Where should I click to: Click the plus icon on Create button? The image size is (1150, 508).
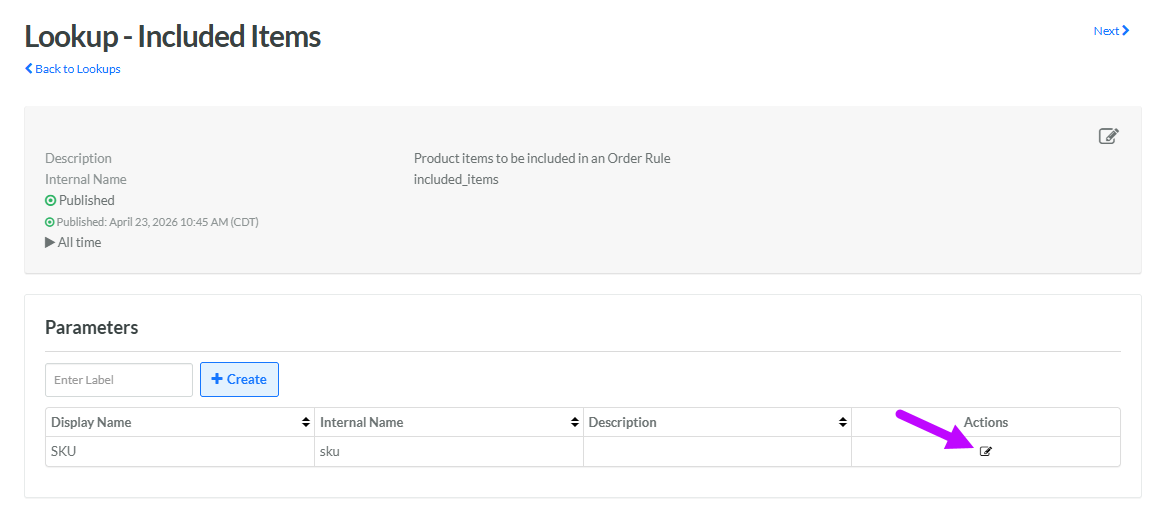tap(217, 380)
